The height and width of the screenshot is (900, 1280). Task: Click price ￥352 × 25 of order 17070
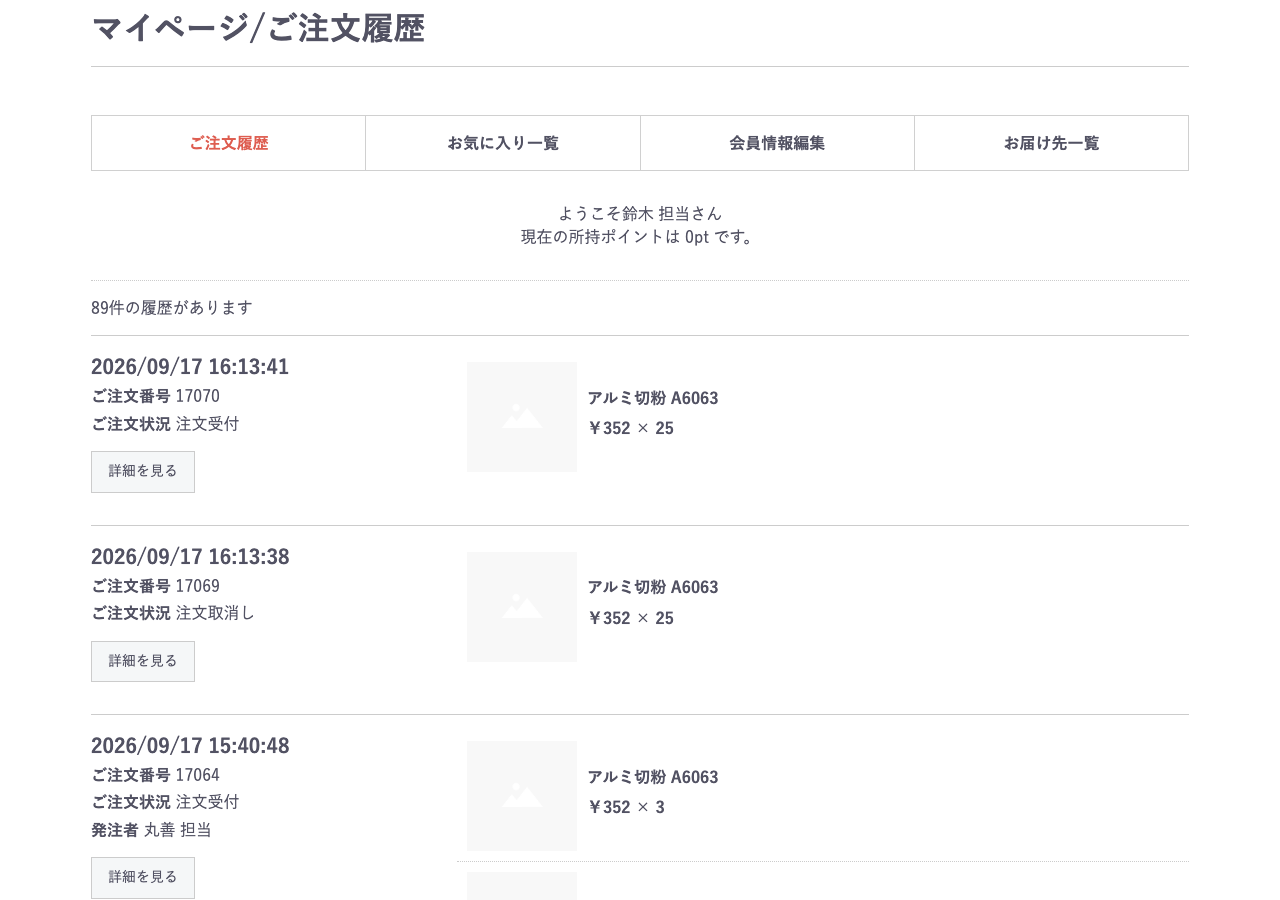click(631, 428)
